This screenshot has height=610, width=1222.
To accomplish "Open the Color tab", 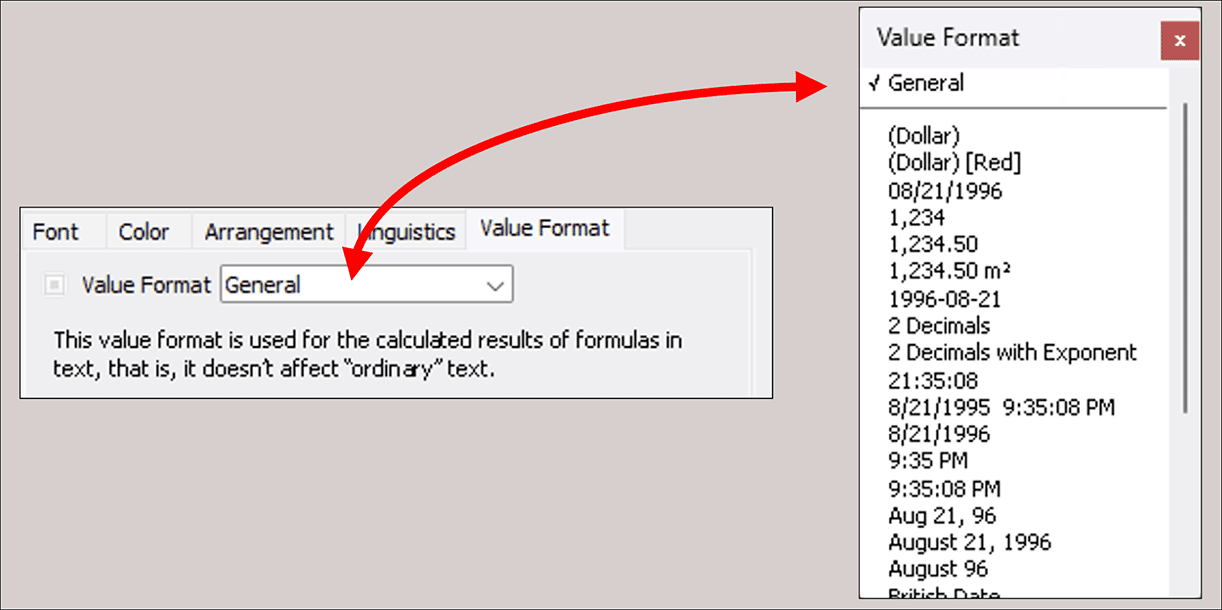I will [143, 231].
